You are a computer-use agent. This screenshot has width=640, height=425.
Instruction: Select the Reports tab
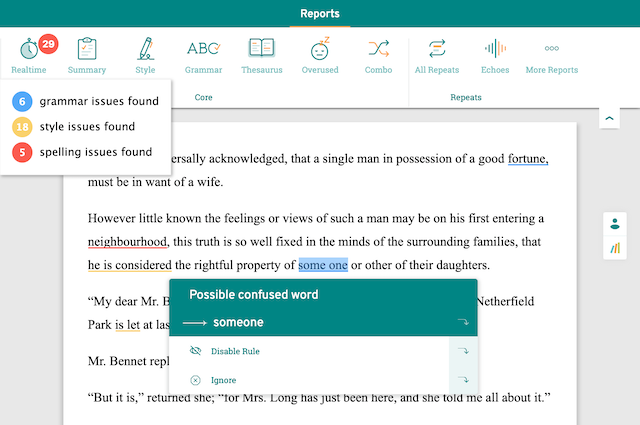pyautogui.click(x=320, y=13)
